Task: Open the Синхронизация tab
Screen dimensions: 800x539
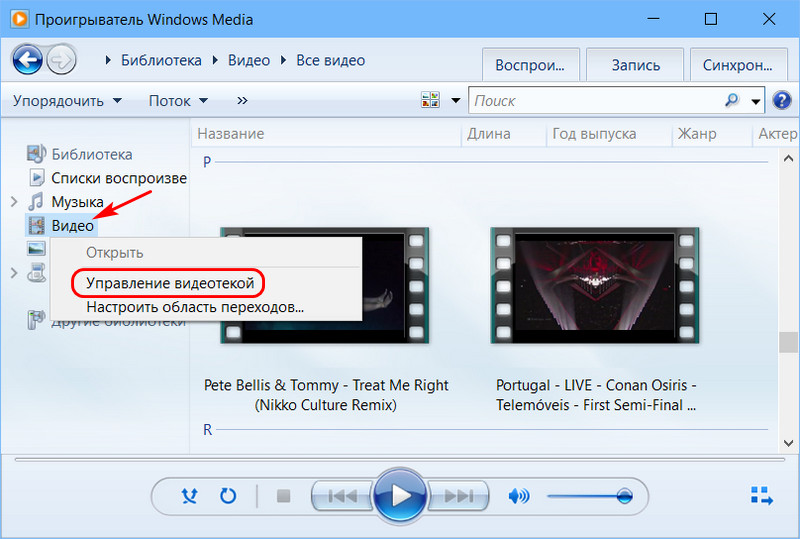Action: pos(738,65)
